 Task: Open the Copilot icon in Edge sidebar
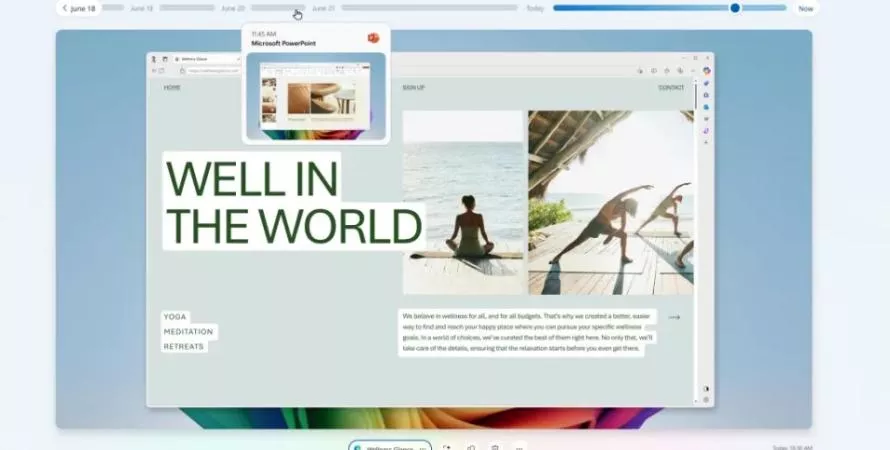click(x=707, y=71)
